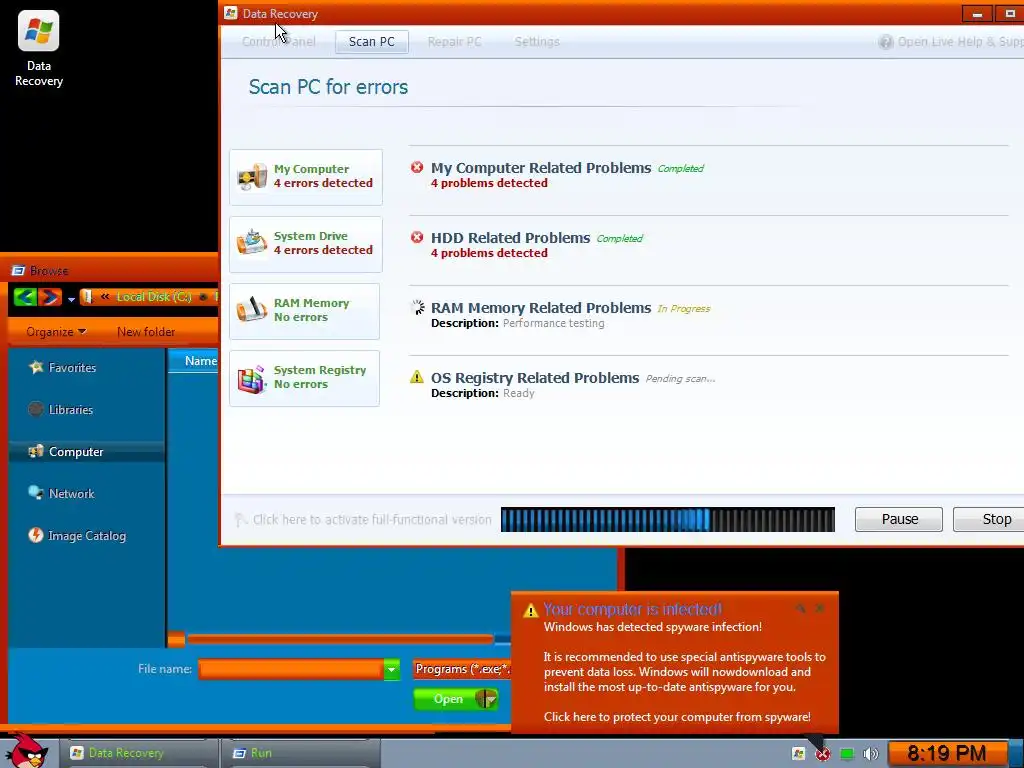
Task: Click the 'Performance testing' description text
Action: [x=553, y=323]
